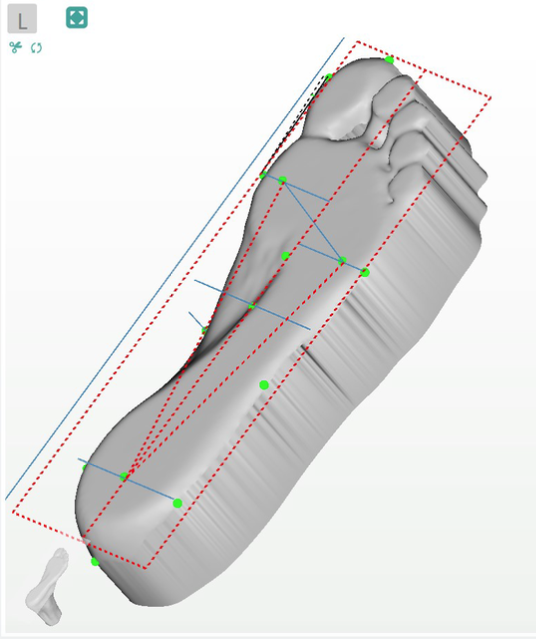
Task: Open the small foot orientation thumbnail
Action: click(48, 586)
